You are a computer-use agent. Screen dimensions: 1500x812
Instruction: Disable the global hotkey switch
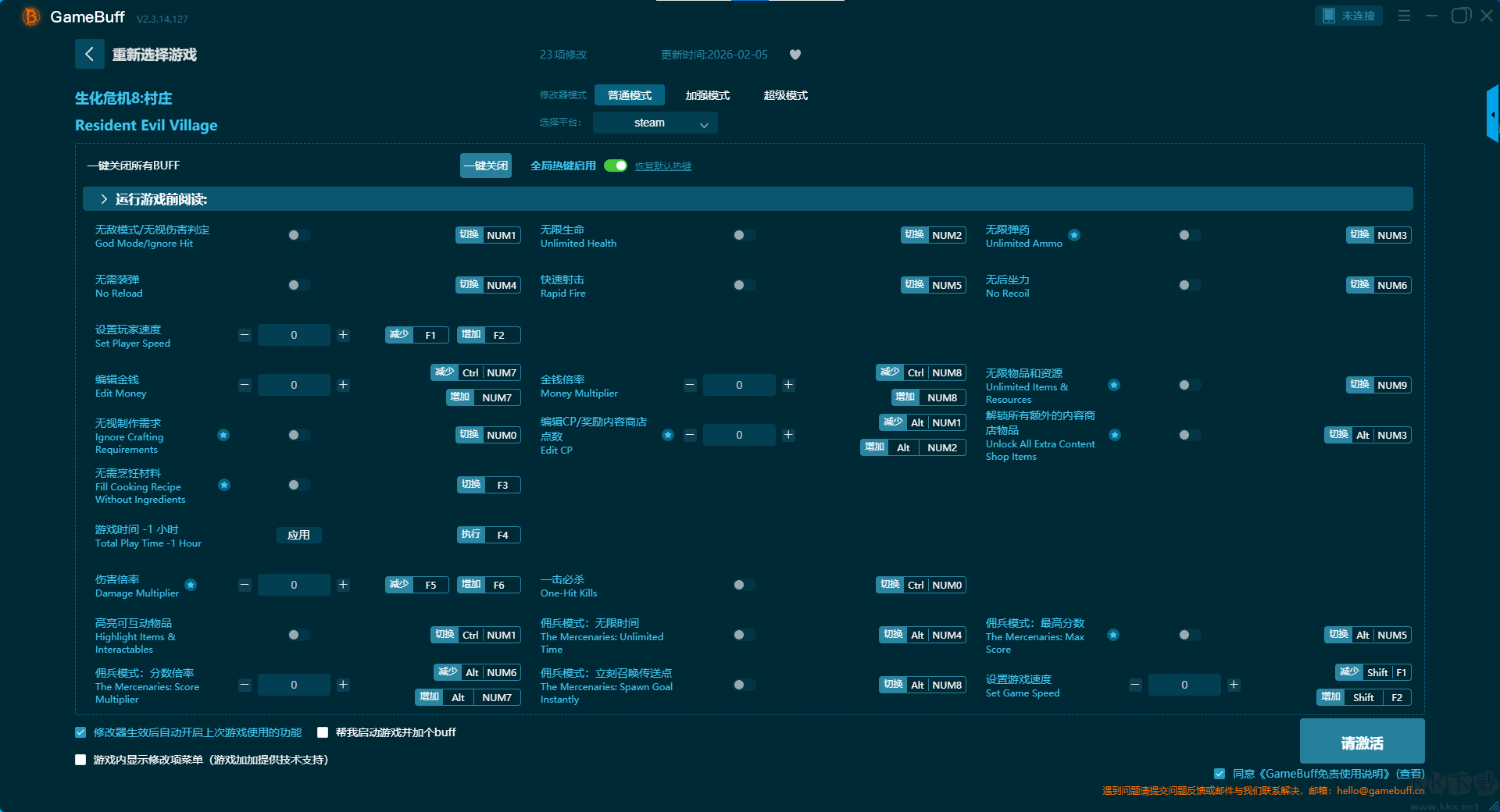[616, 166]
